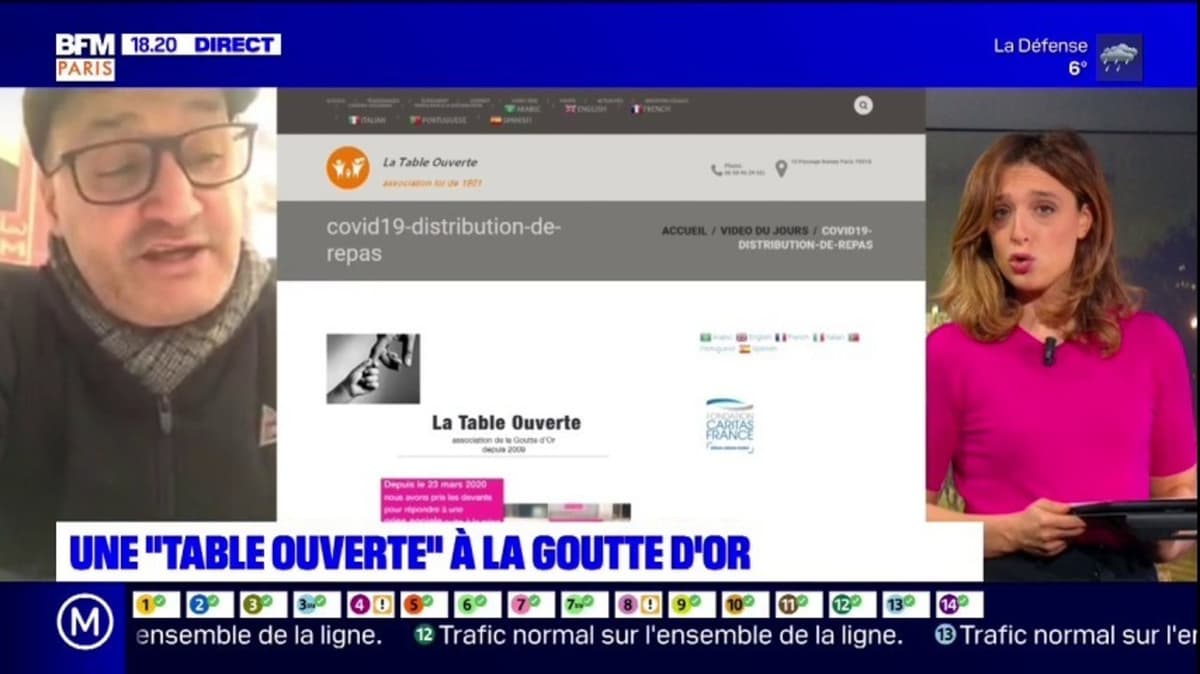Click the rain cloud weather icon
1200x674 pixels.
point(1119,57)
